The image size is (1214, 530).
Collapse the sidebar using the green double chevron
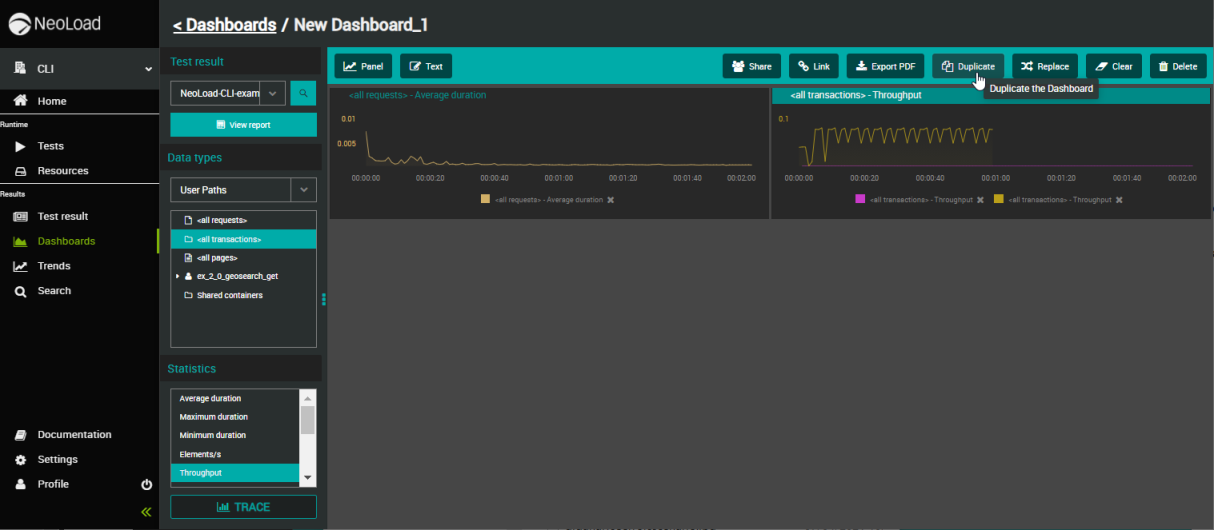[x=146, y=511]
